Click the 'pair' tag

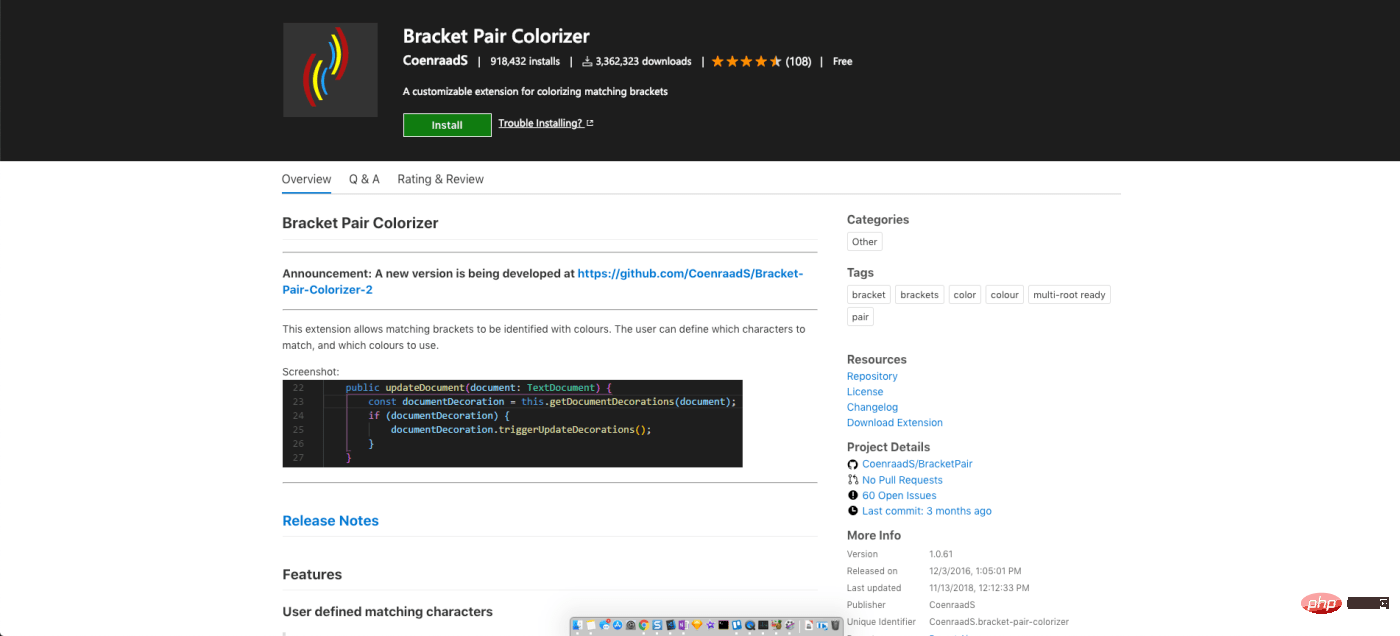pyautogui.click(x=860, y=317)
